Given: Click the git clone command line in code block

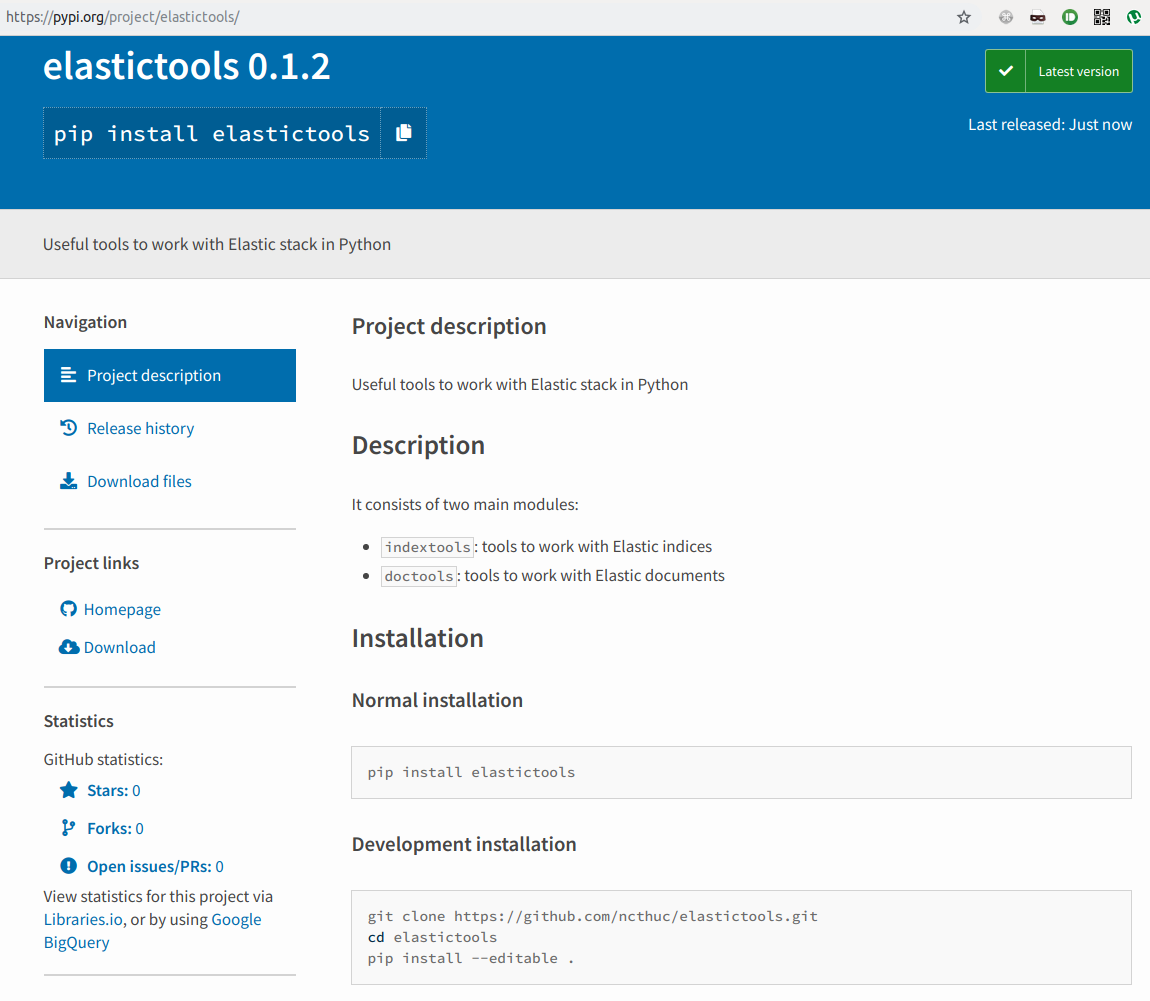Looking at the screenshot, I should pyautogui.click(x=593, y=916).
